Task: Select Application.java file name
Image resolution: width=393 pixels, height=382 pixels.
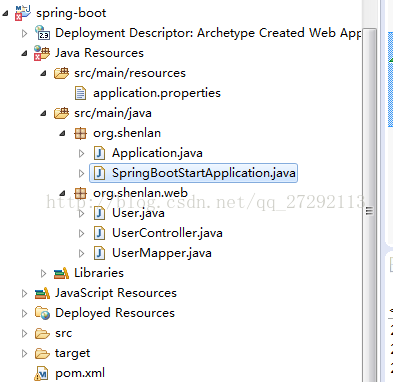Action: click(157, 153)
